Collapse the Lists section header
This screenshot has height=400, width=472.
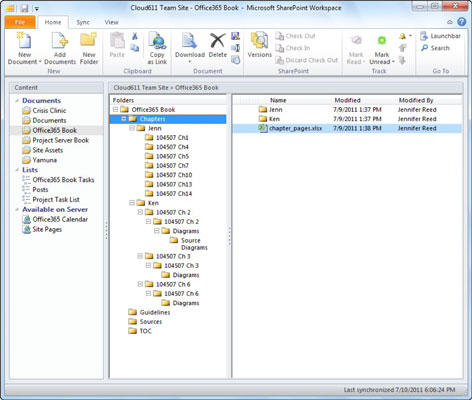(x=17, y=170)
